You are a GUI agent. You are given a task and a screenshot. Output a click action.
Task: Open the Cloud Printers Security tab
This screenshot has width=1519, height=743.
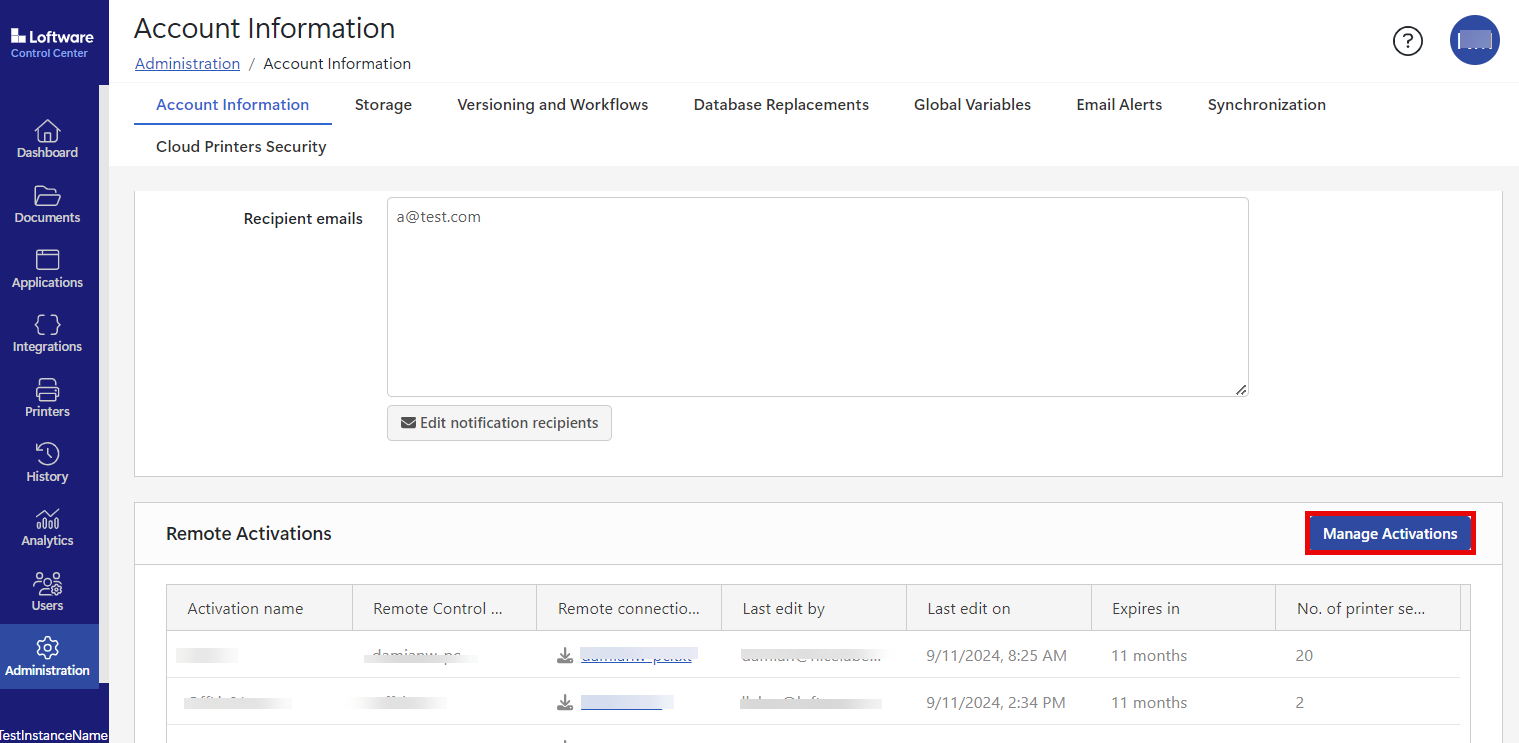tap(241, 147)
